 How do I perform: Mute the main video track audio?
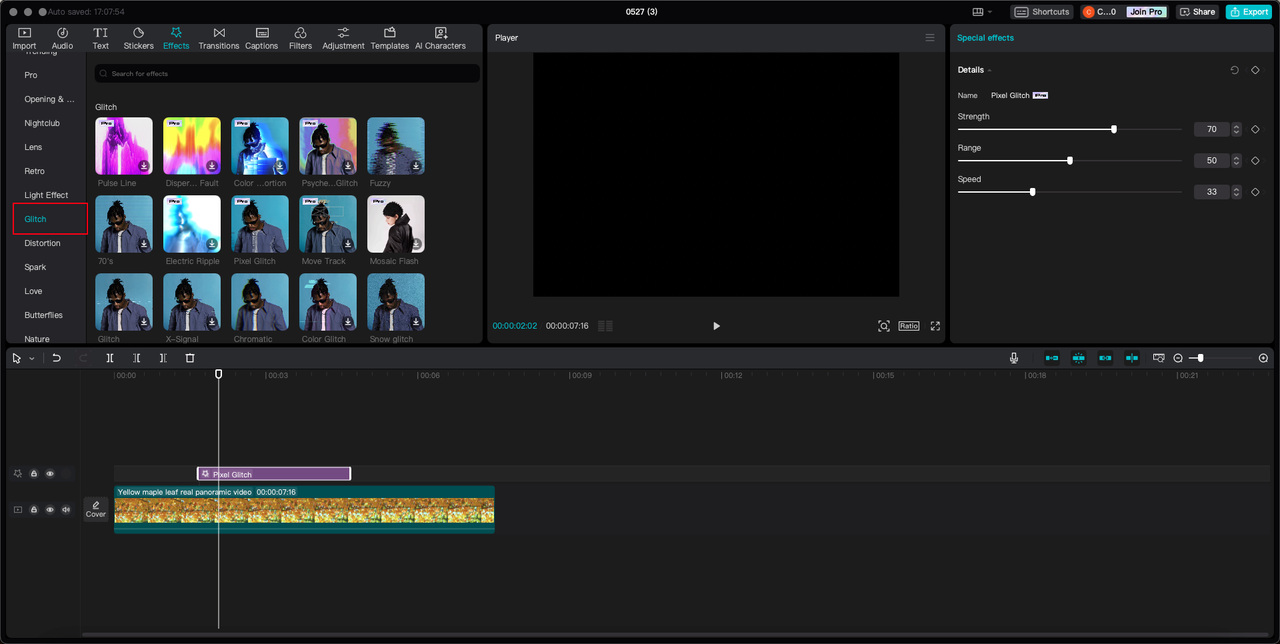[x=66, y=510]
